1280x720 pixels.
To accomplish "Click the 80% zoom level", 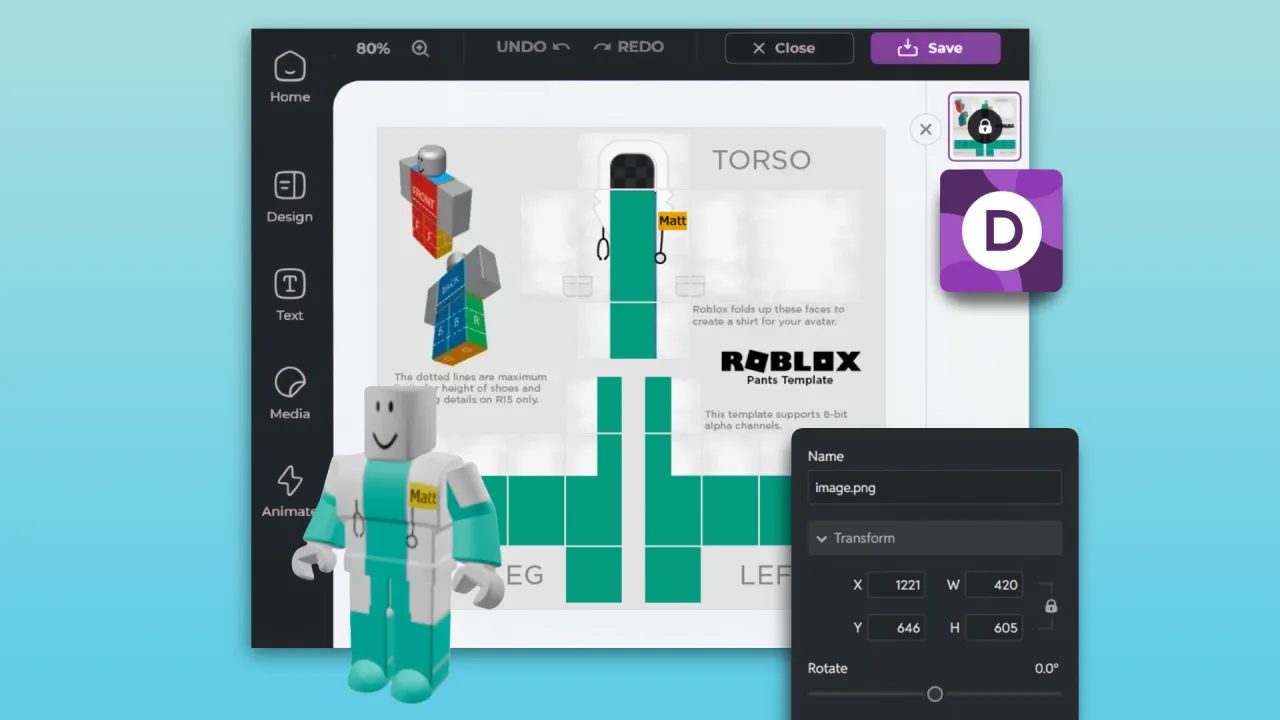I will click(x=373, y=48).
